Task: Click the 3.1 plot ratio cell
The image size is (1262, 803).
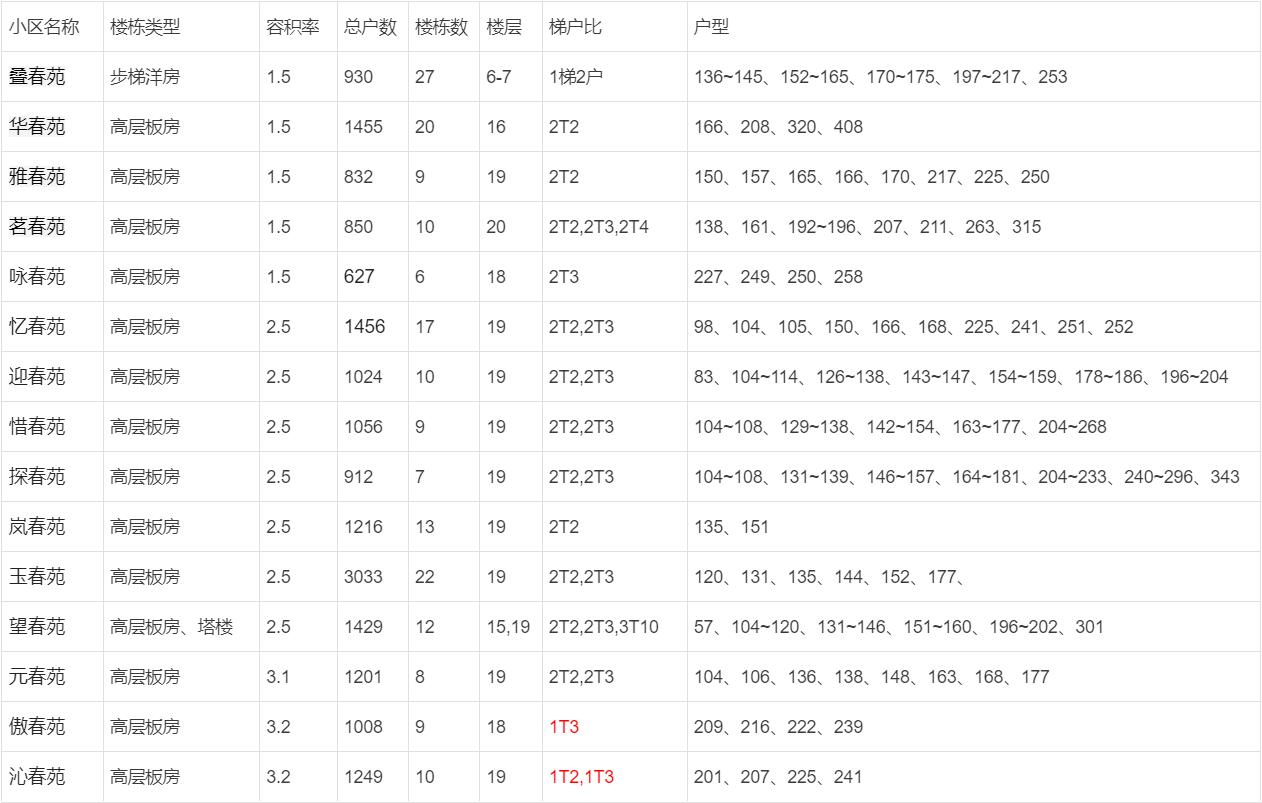Action: [x=278, y=677]
